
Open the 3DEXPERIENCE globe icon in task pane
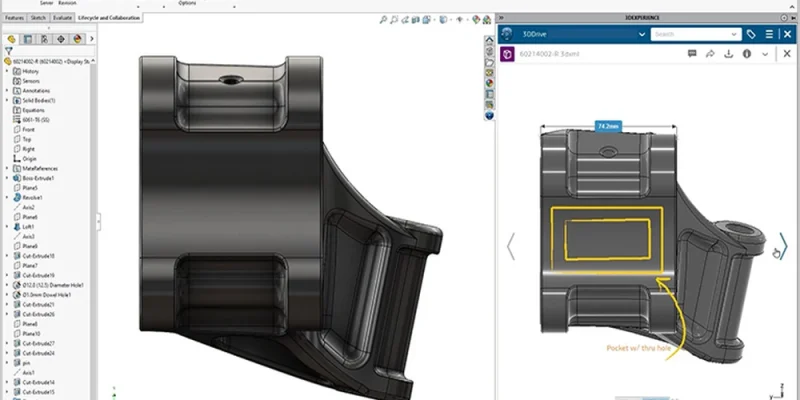click(489, 116)
